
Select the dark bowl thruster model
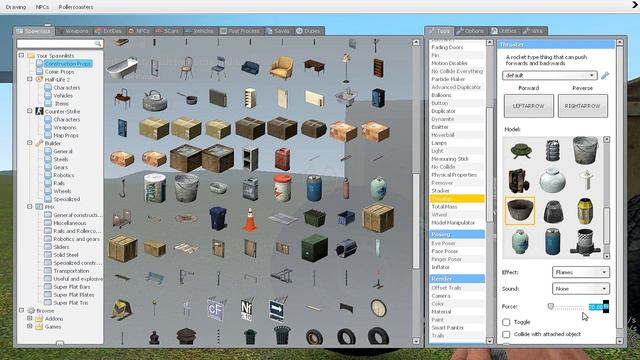[x=520, y=211]
